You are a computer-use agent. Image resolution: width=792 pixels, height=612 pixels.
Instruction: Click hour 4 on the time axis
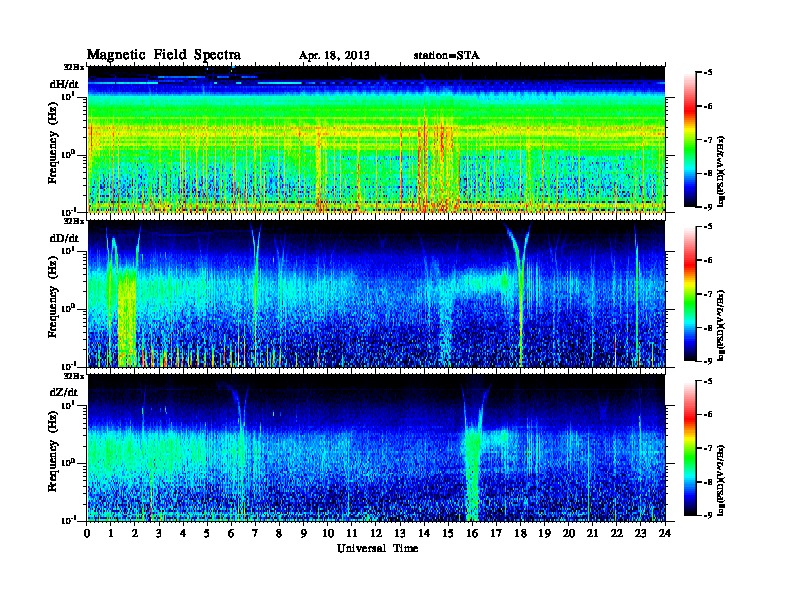[x=184, y=534]
